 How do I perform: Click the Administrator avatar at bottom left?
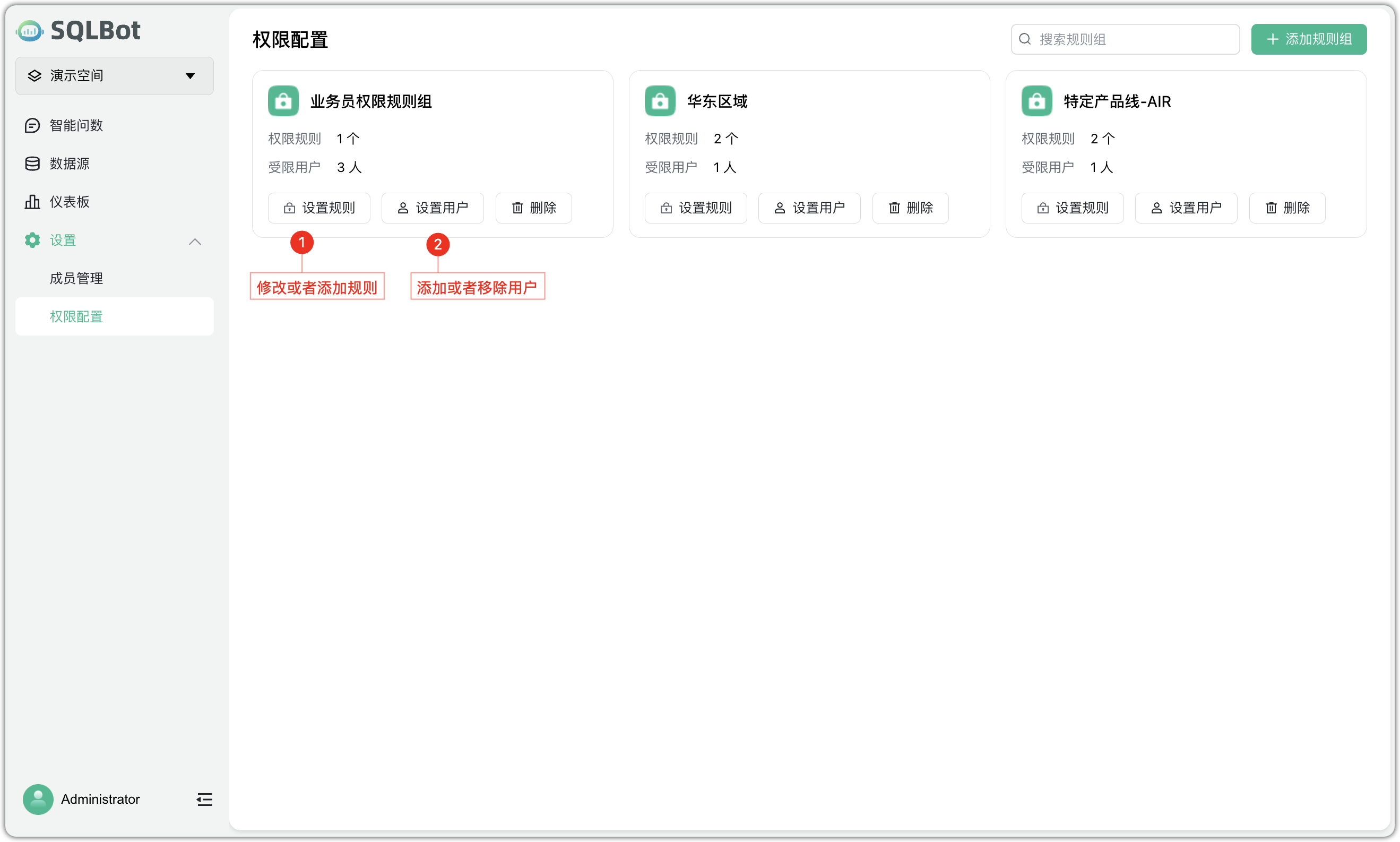click(38, 799)
